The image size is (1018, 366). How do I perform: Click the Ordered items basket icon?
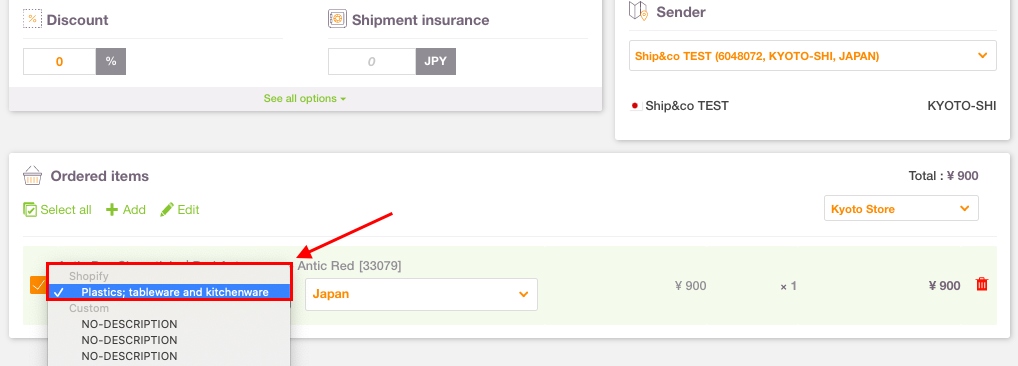click(32, 175)
